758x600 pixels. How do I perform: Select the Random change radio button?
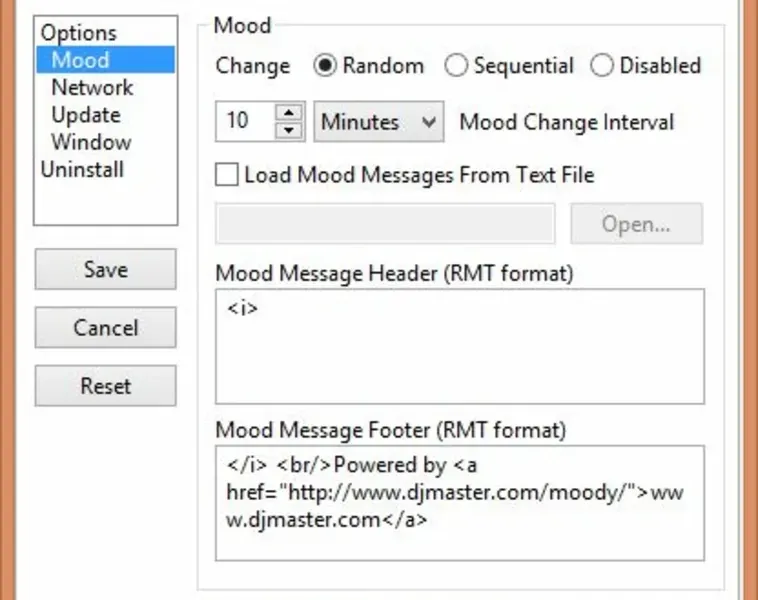coord(326,66)
